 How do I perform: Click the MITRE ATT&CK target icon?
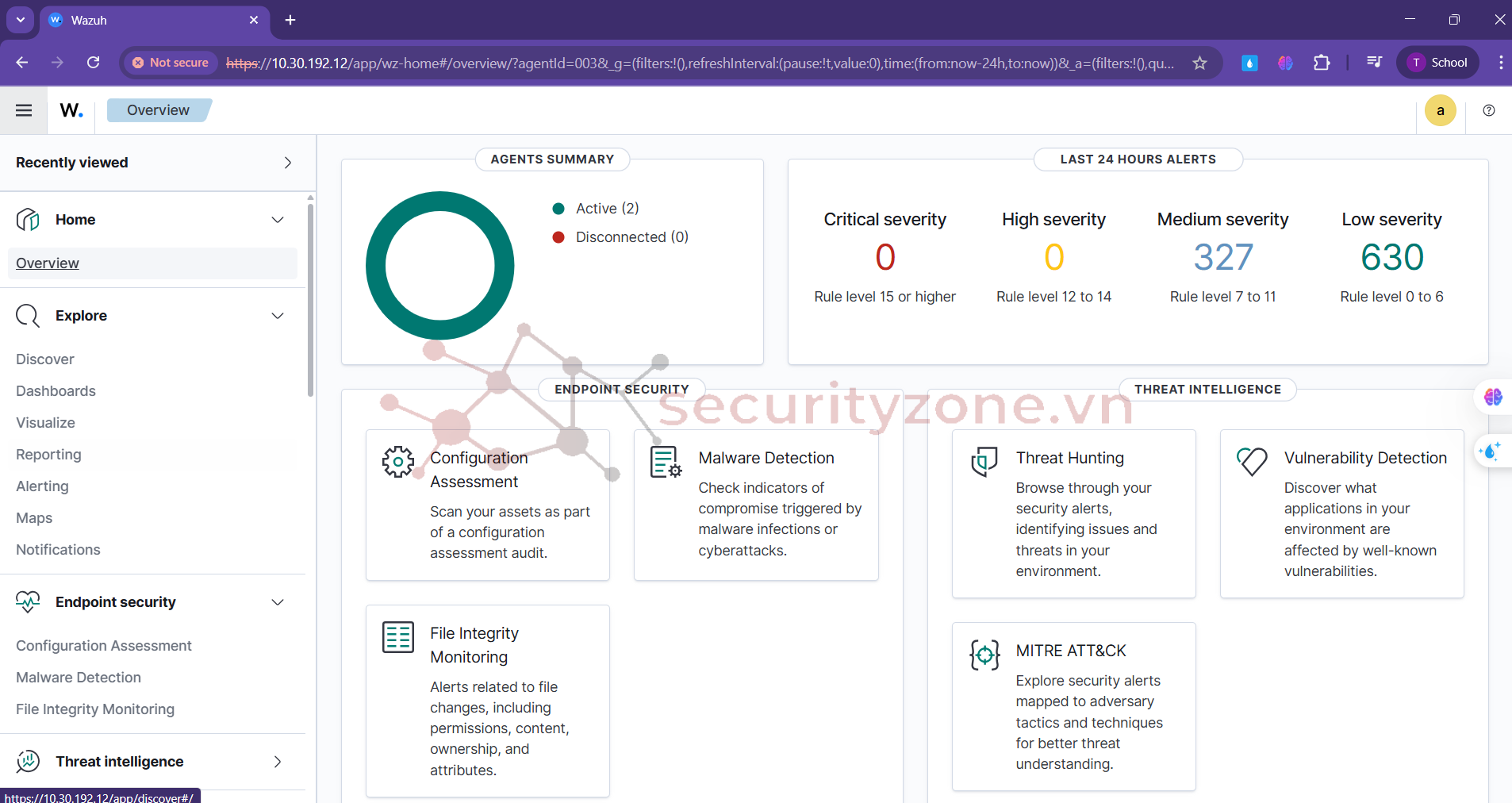pyautogui.click(x=984, y=655)
